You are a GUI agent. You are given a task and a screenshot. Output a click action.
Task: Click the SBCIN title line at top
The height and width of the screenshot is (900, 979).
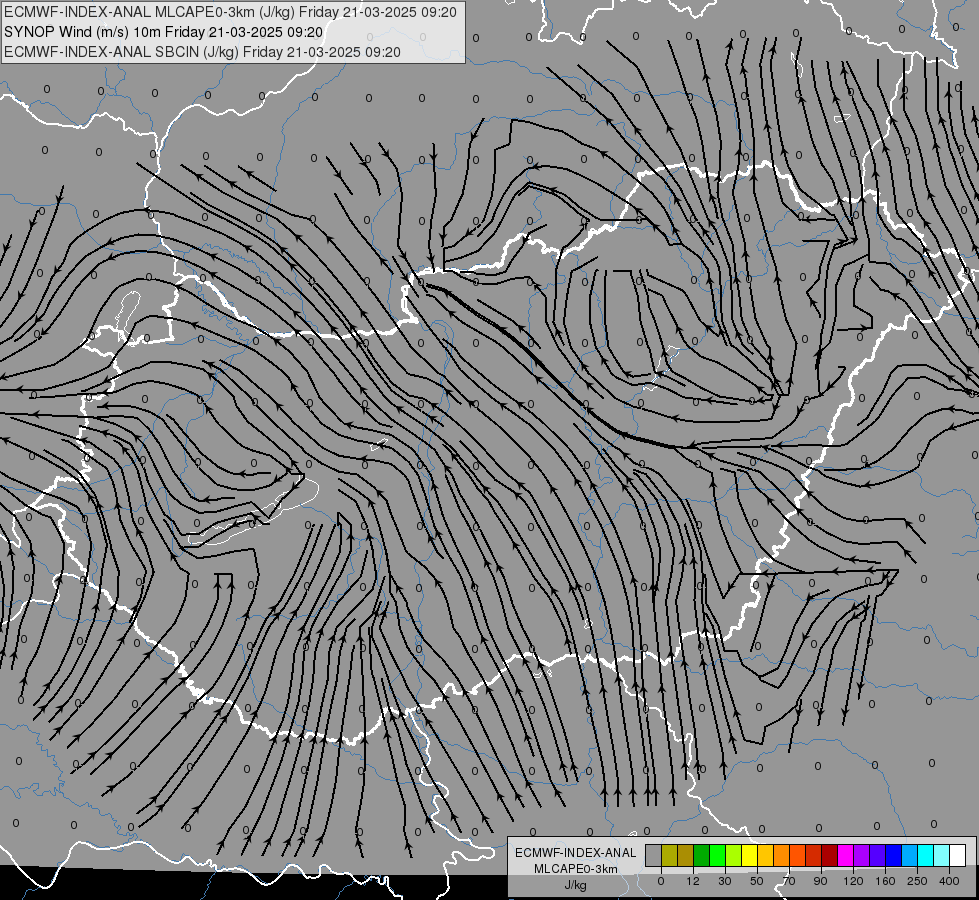(202, 52)
